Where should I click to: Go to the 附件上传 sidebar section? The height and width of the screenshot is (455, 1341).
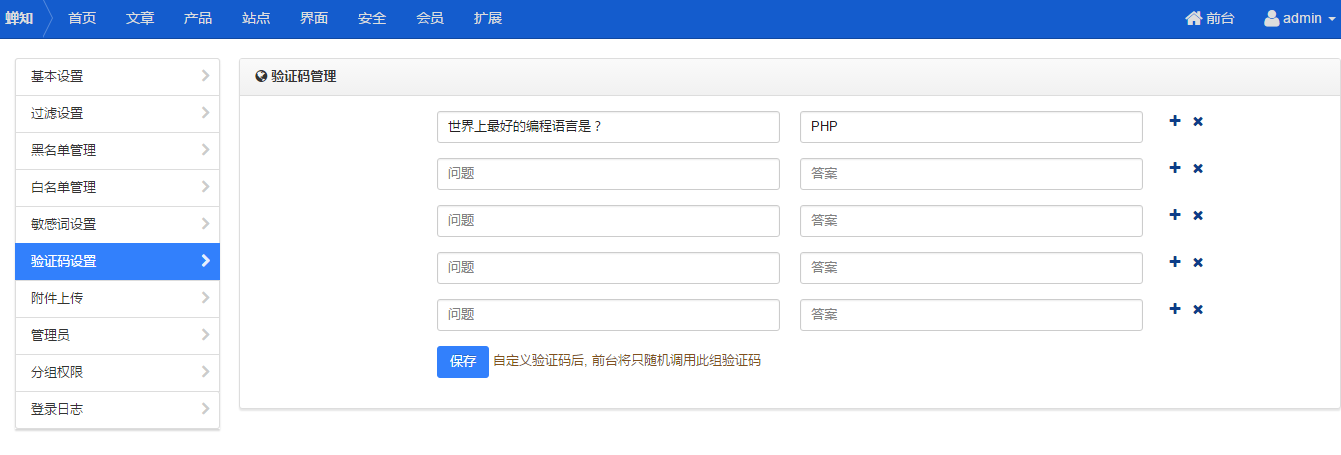tap(117, 298)
